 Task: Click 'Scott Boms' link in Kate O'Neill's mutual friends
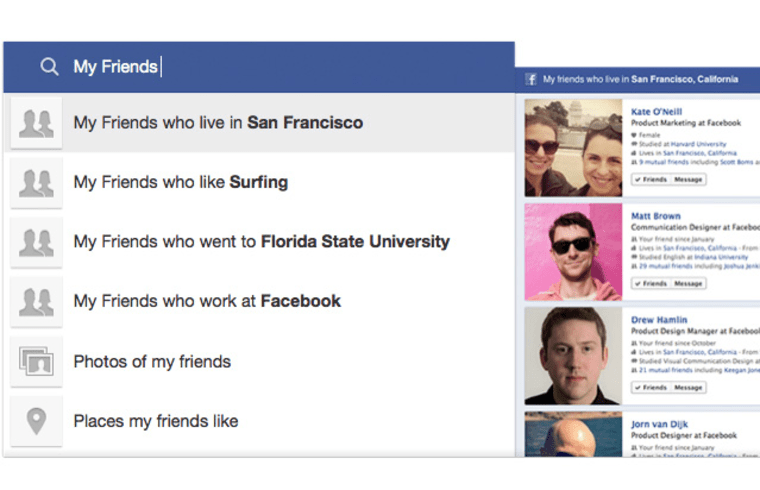pos(736,162)
